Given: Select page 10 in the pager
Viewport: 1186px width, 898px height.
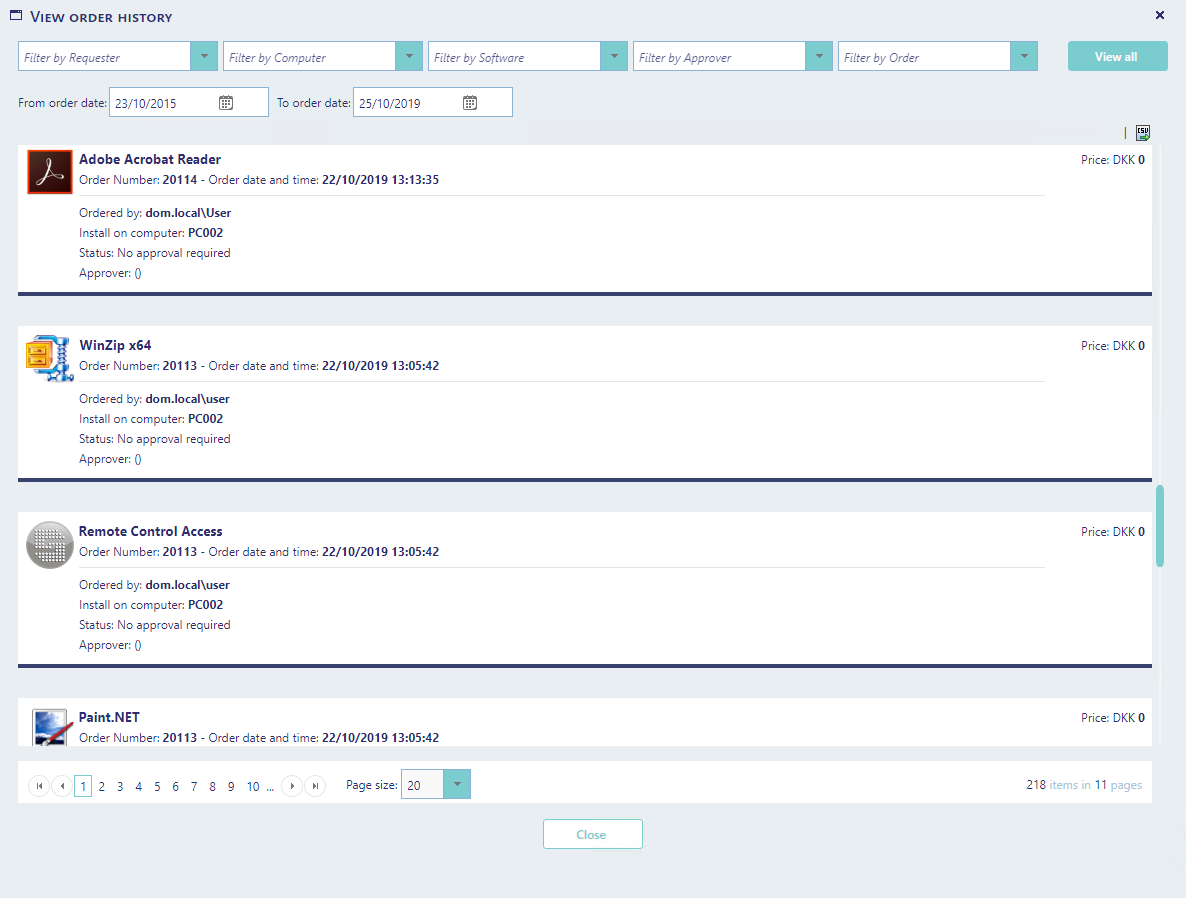Looking at the screenshot, I should (253, 787).
